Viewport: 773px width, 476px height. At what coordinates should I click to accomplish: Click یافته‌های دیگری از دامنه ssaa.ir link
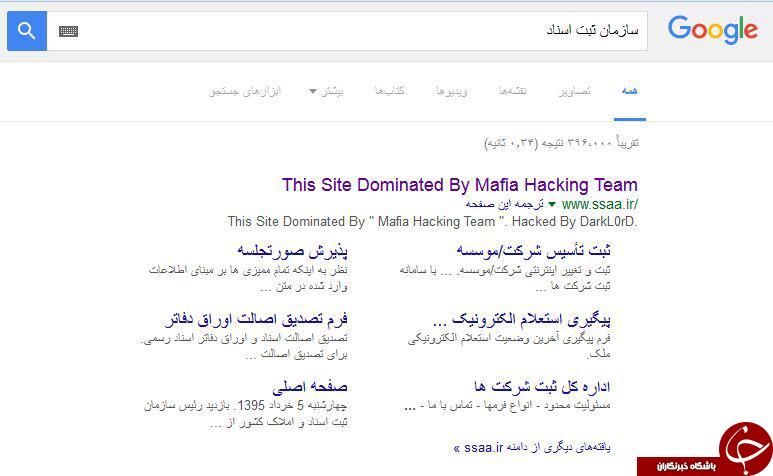(532, 447)
